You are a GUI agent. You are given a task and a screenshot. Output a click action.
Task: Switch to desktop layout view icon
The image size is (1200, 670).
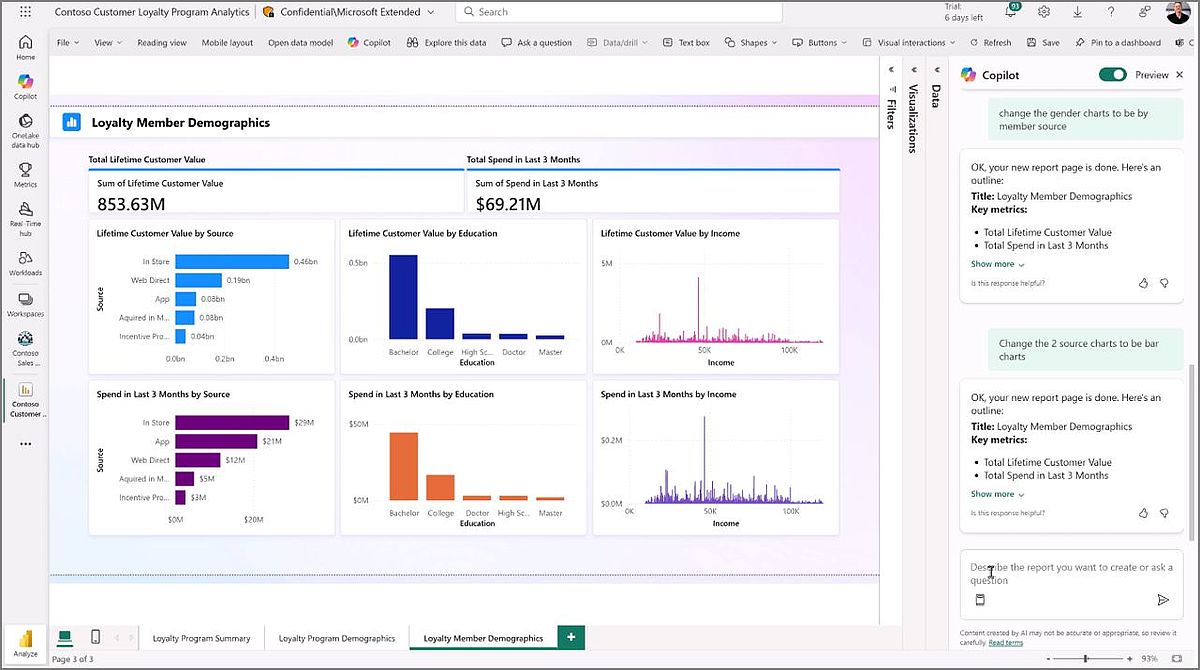(x=65, y=637)
